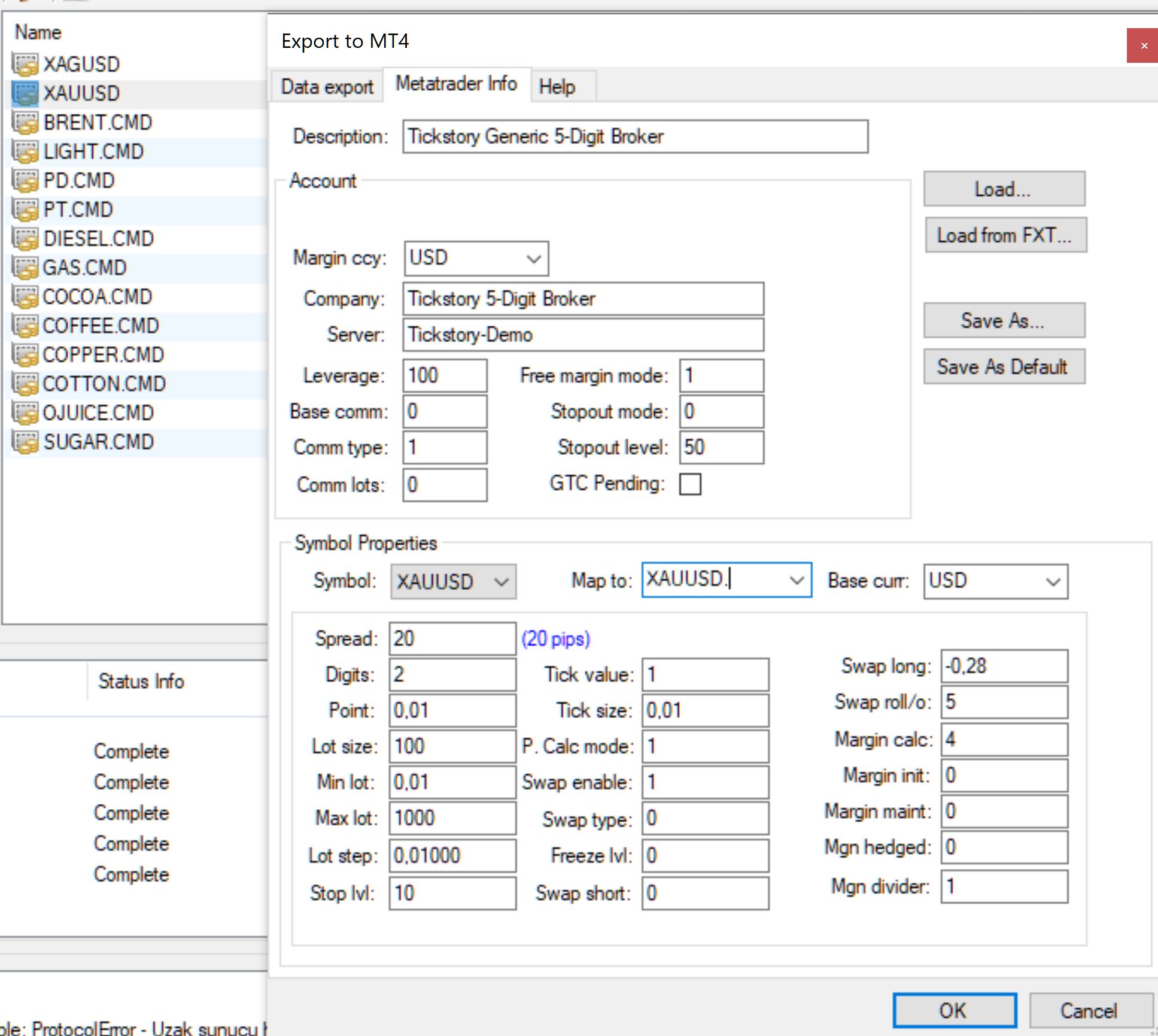Click the Stop lvl field

click(452, 894)
